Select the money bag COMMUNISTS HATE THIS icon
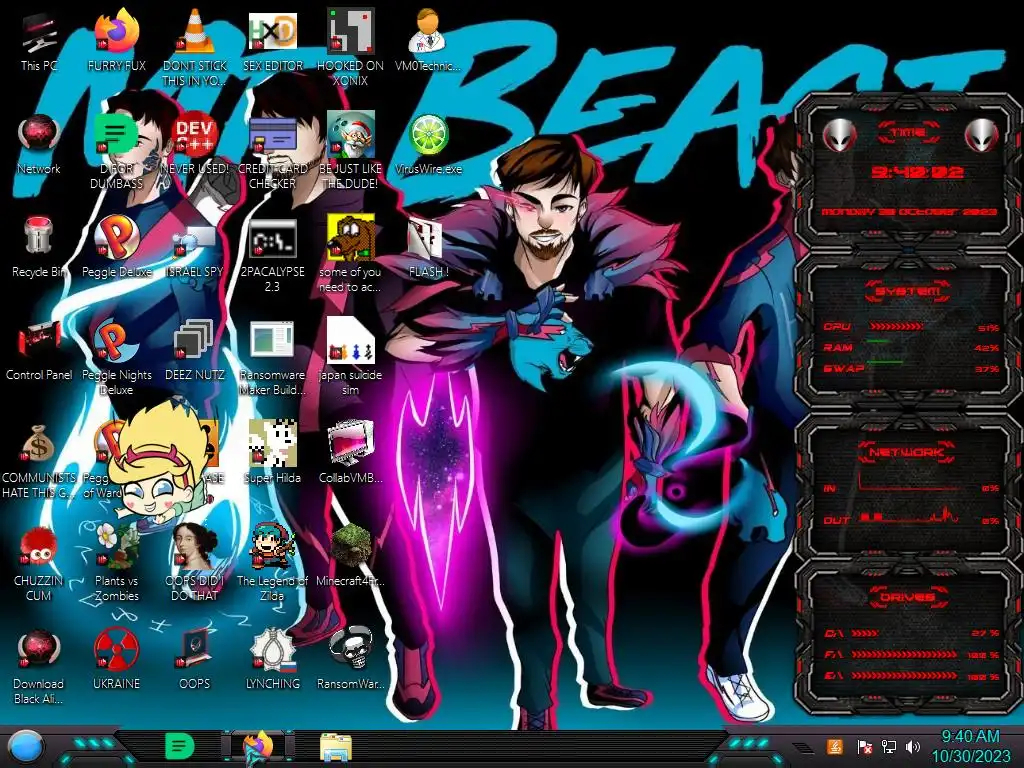The height and width of the screenshot is (768, 1024). (x=39, y=444)
